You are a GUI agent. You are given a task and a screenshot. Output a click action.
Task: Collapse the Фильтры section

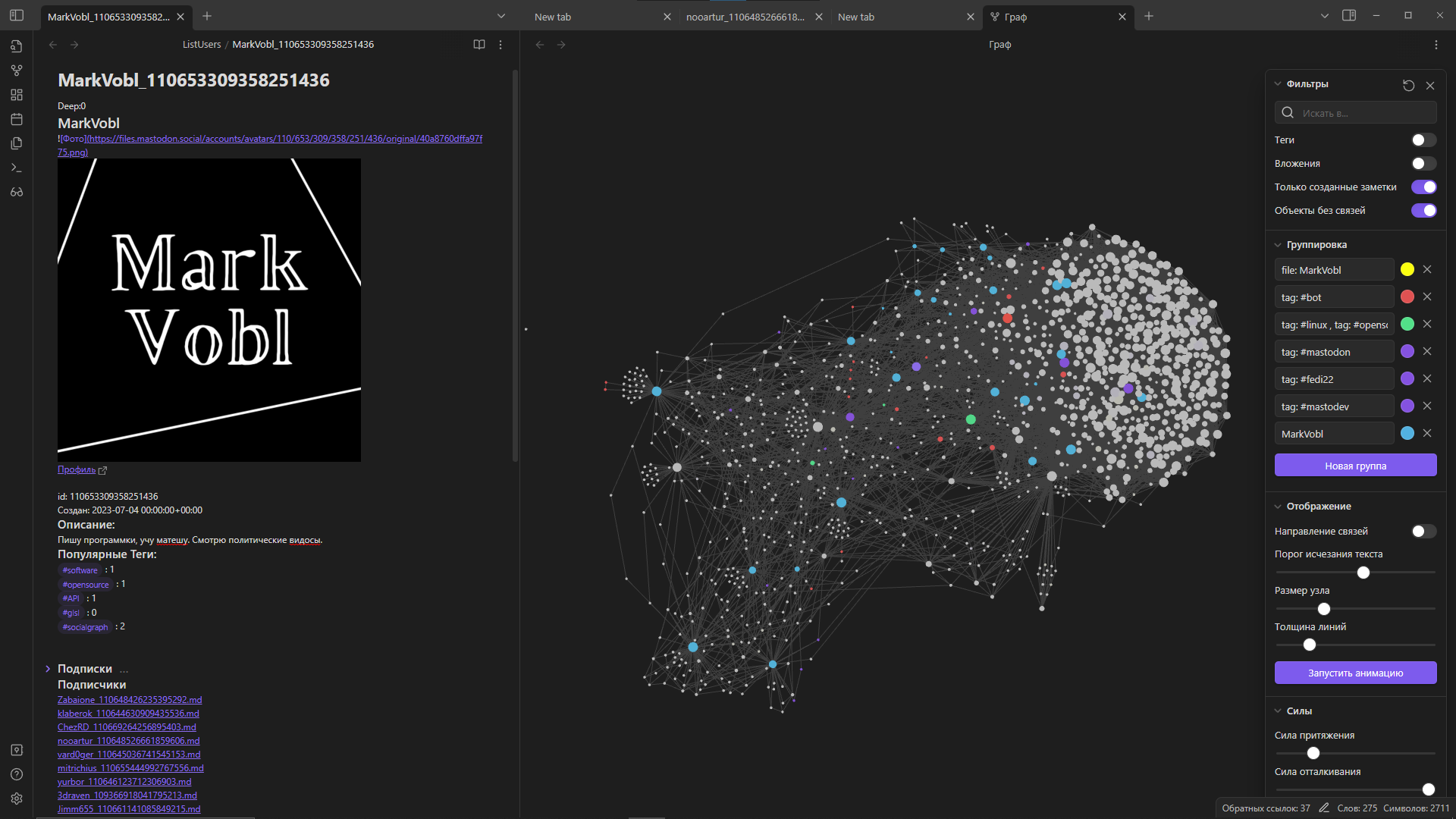coord(1278,84)
